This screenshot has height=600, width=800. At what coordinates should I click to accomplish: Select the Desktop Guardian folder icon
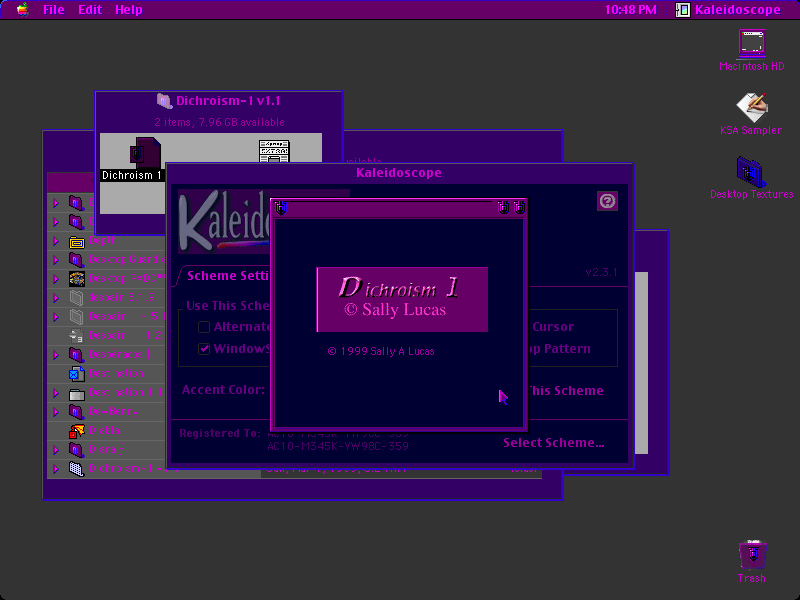[x=77, y=260]
